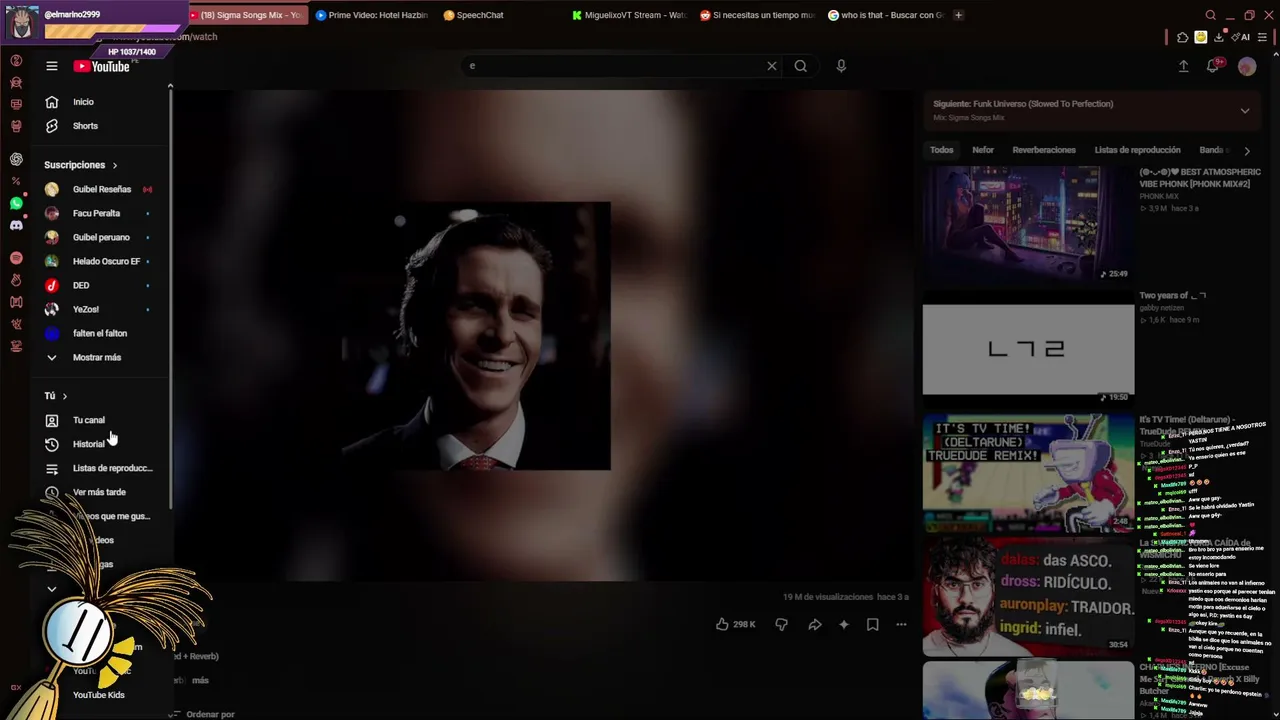1280x720 pixels.
Task: Open the YouTube account avatar menu
Action: coord(1247,66)
